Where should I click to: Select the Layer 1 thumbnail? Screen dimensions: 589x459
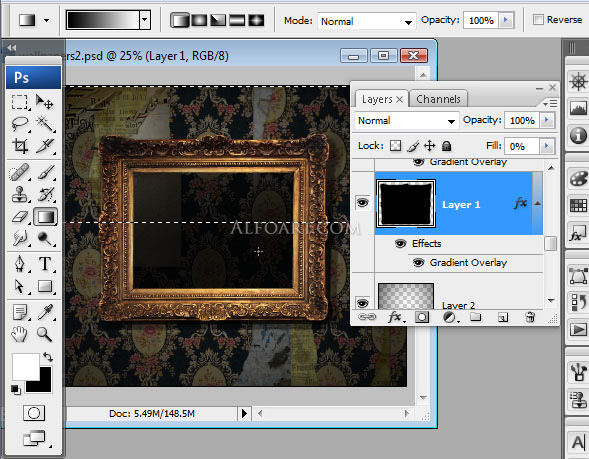406,204
